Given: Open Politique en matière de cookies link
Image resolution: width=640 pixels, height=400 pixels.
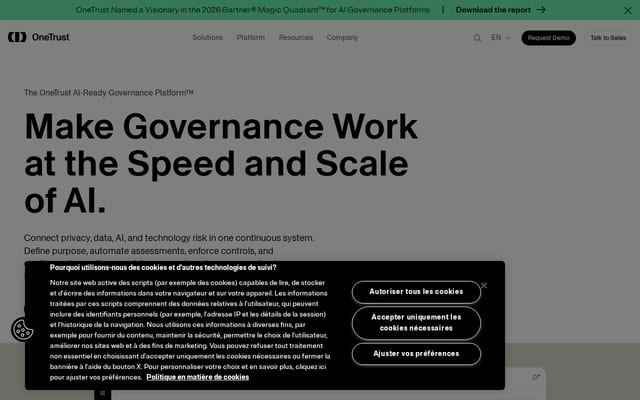Looking at the screenshot, I should [198, 377].
